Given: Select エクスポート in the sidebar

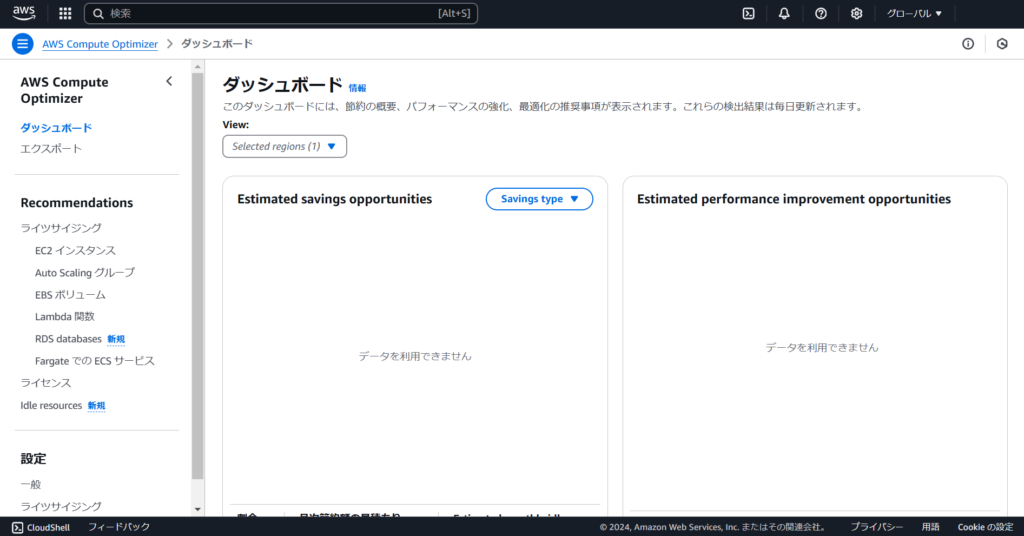Looking at the screenshot, I should (x=51, y=148).
